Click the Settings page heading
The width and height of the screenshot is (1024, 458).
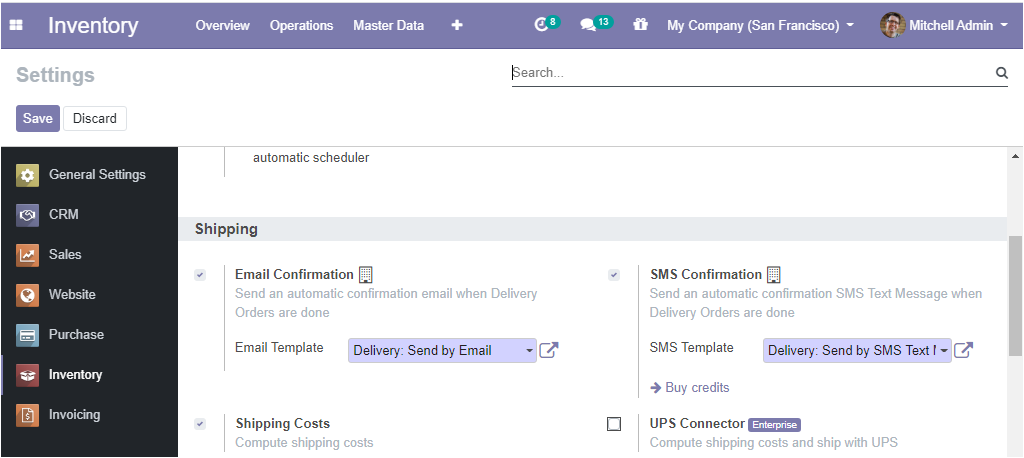click(x=56, y=75)
